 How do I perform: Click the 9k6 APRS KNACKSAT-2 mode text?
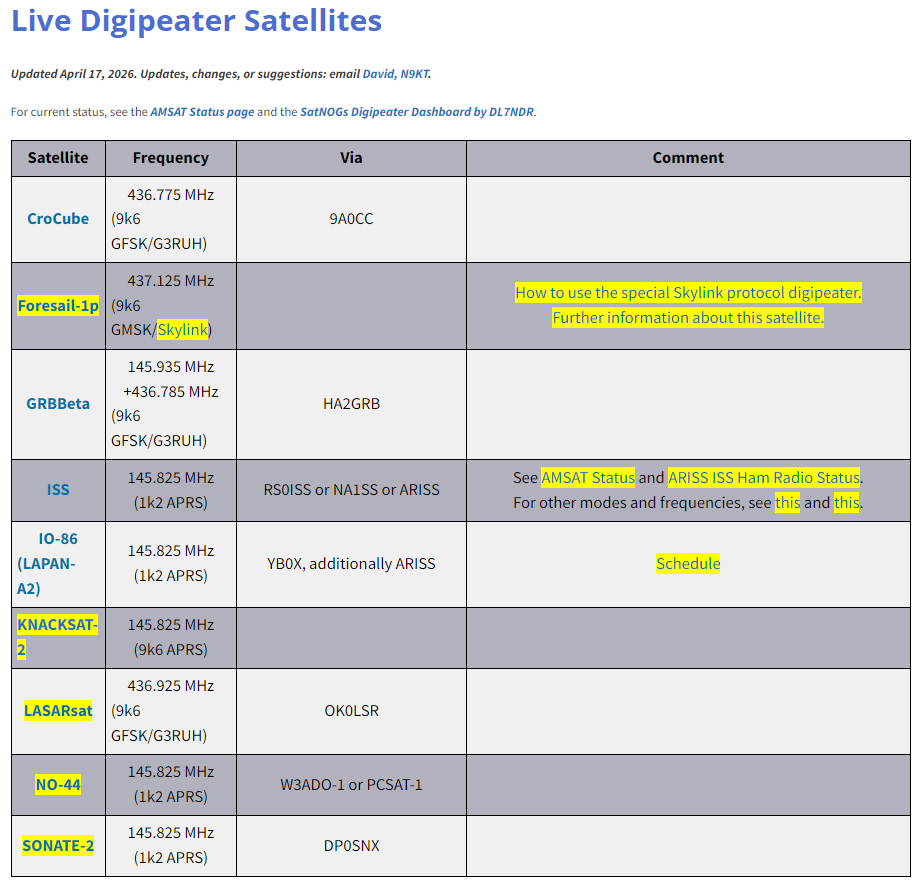pyautogui.click(x=171, y=649)
